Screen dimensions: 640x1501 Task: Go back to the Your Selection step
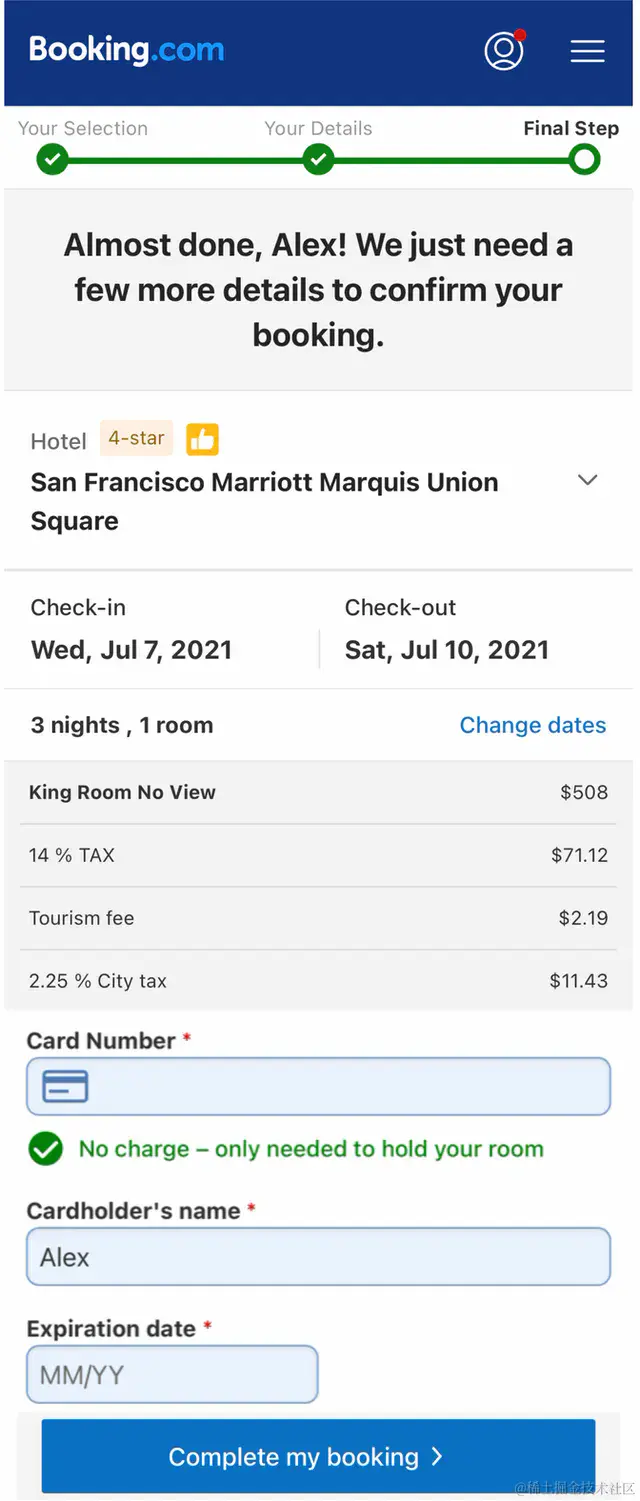click(52, 159)
